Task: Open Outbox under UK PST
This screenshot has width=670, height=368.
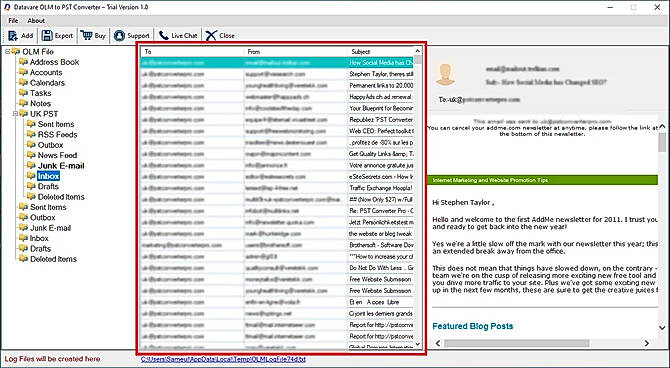Action: click(x=50, y=145)
